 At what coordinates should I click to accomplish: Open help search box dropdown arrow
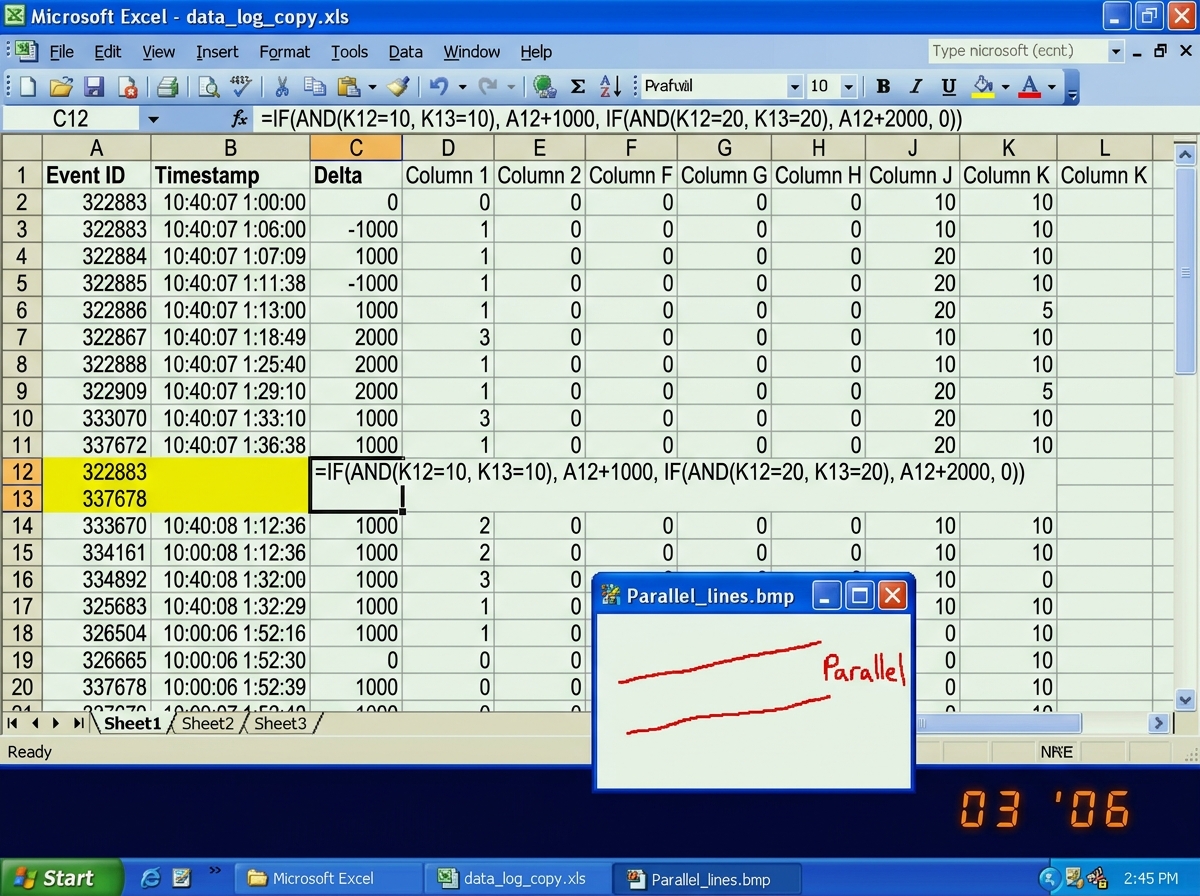pos(1116,50)
